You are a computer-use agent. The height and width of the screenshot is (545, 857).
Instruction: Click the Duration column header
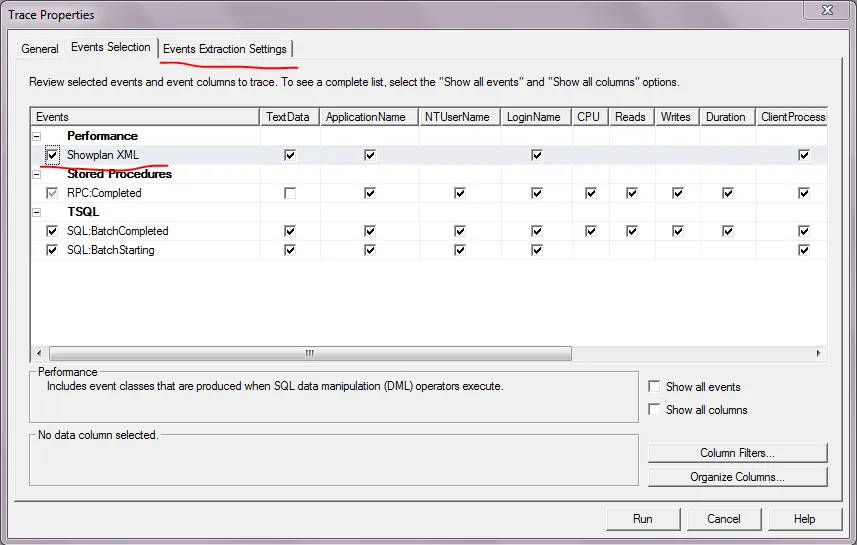[728, 117]
